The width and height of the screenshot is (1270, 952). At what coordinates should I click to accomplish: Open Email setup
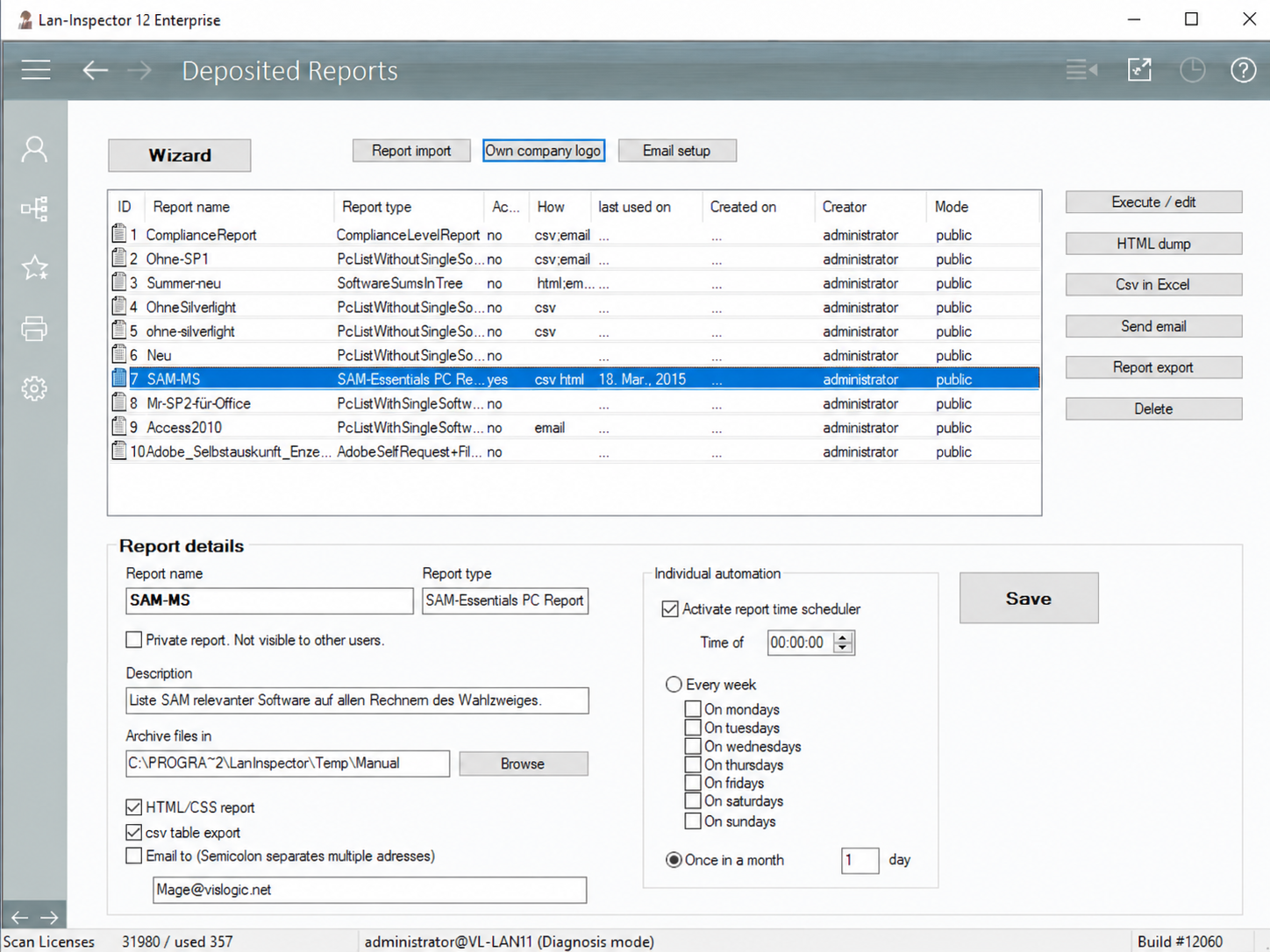pos(677,151)
